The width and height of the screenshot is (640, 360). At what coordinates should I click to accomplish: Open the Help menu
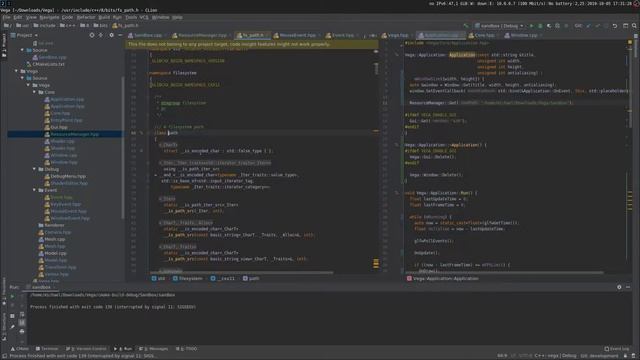point(177,18)
